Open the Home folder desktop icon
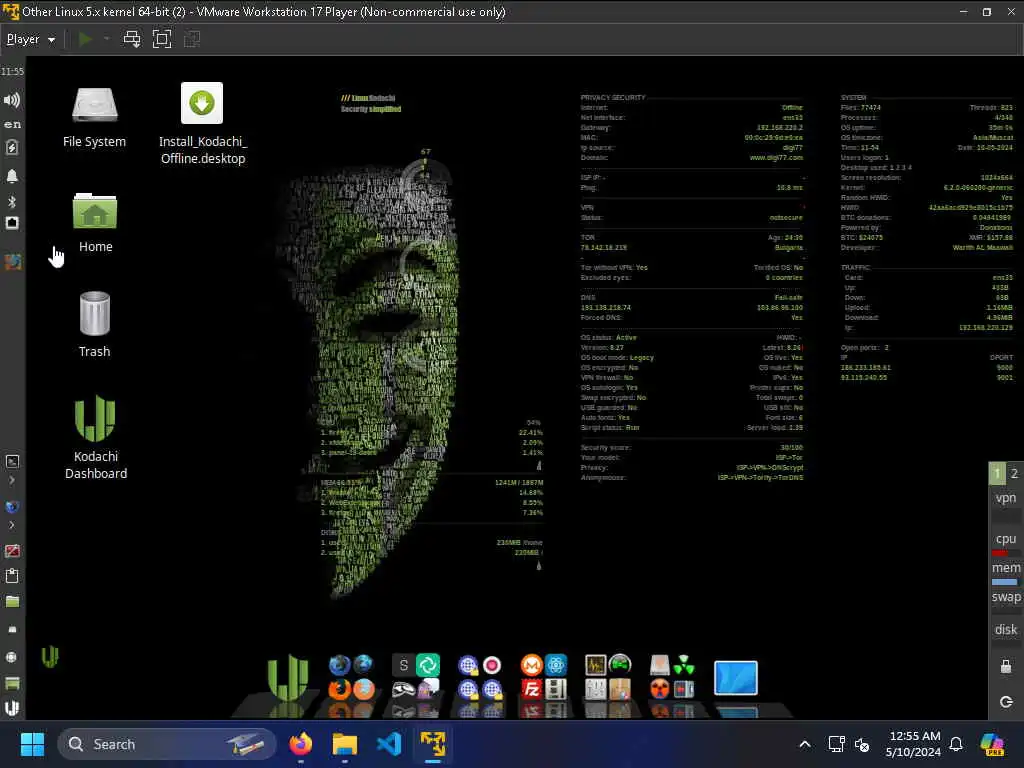This screenshot has height=768, width=1024. [95, 222]
